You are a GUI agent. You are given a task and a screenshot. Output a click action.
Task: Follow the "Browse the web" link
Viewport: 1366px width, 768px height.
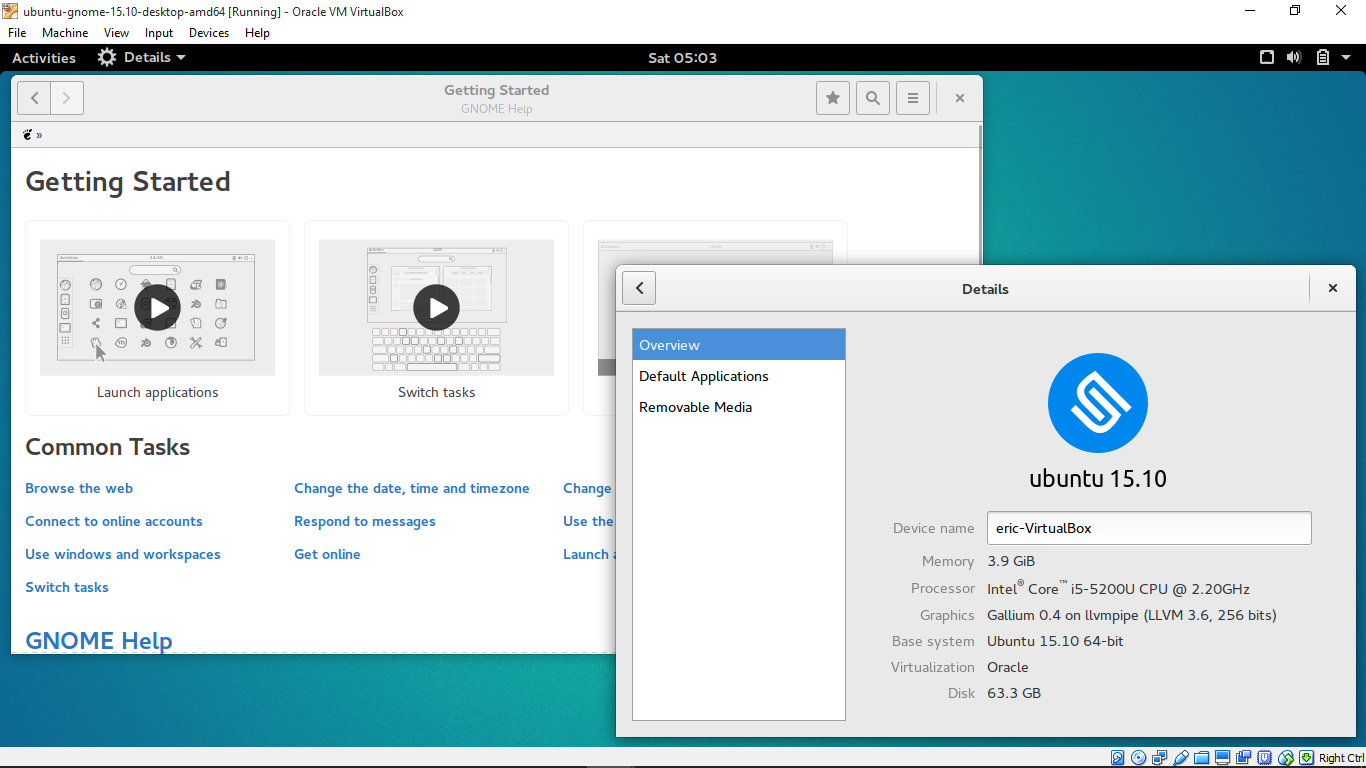pyautogui.click(x=78, y=488)
